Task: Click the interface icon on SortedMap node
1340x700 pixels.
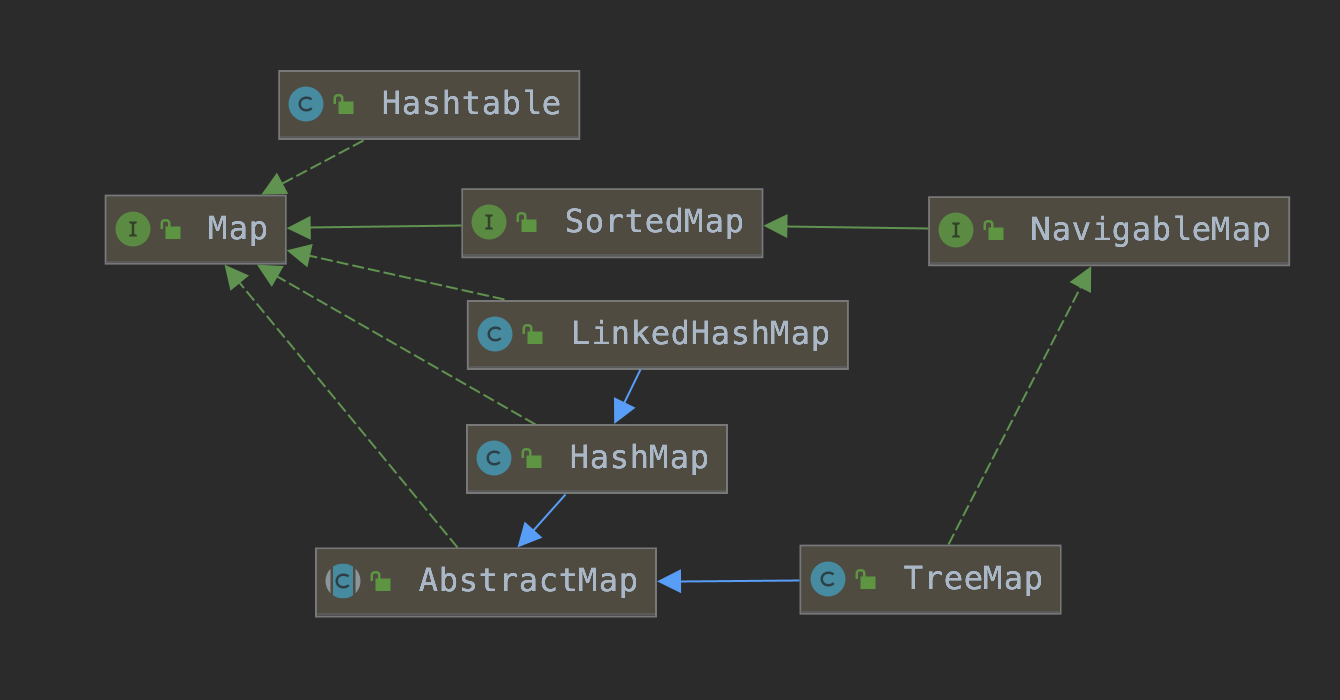Action: (489, 222)
